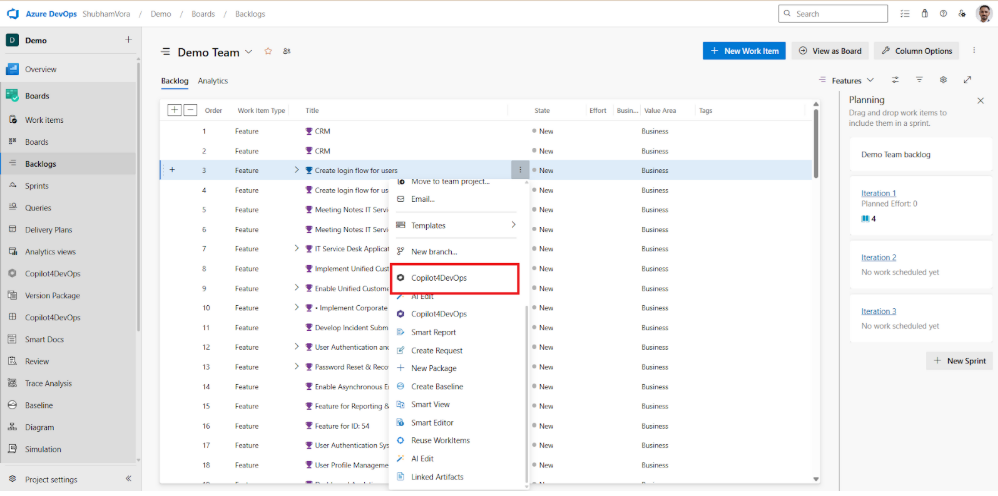Open Version Package in the sidebar

pyautogui.click(x=52, y=295)
